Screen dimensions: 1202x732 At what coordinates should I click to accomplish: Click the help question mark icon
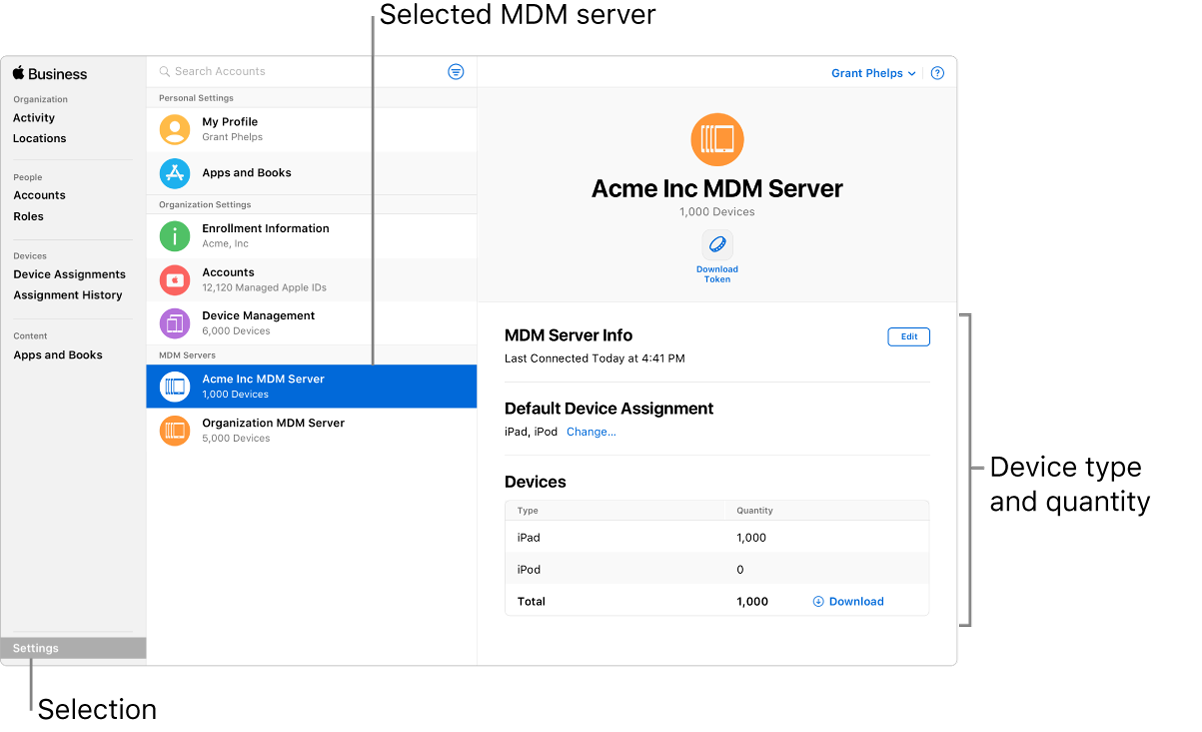(x=937, y=73)
